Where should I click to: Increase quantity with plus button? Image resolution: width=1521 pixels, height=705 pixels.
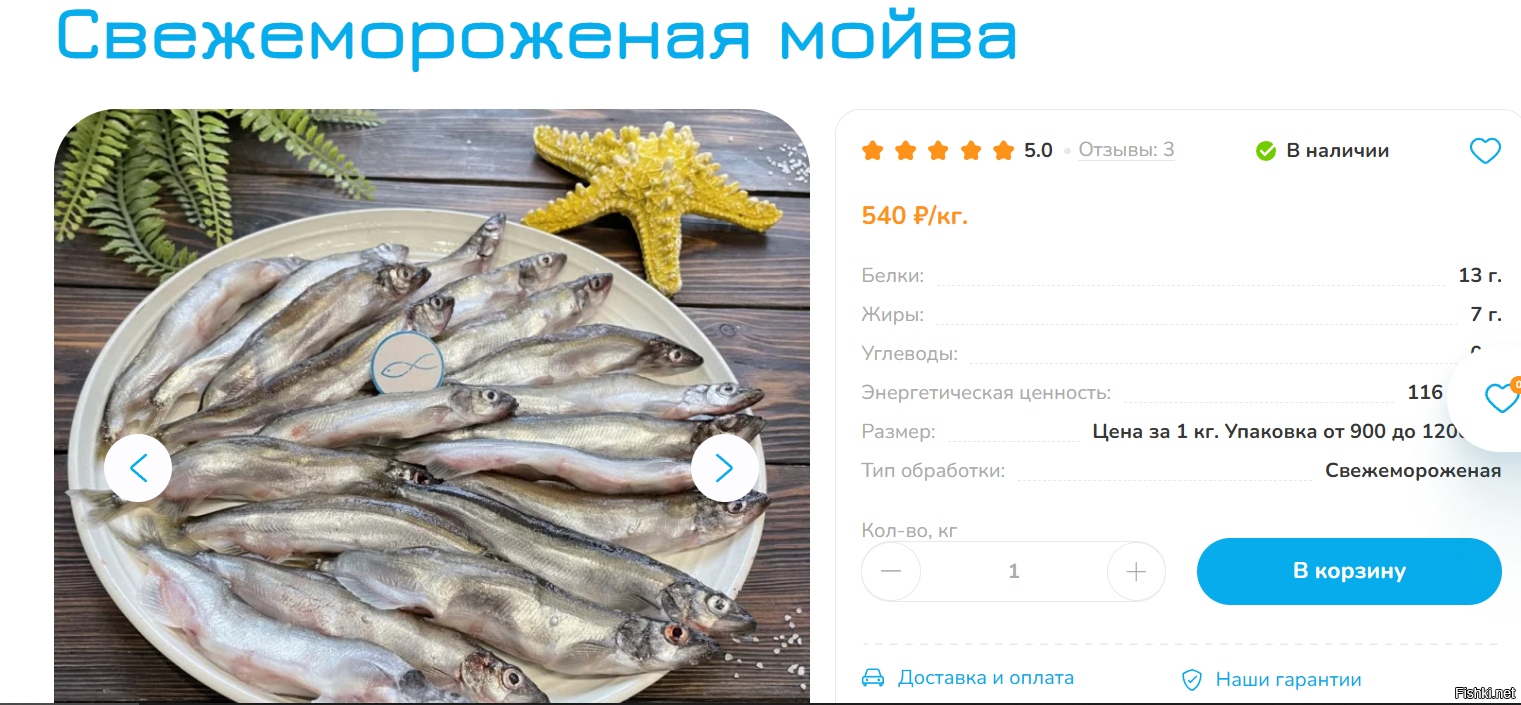1136,572
